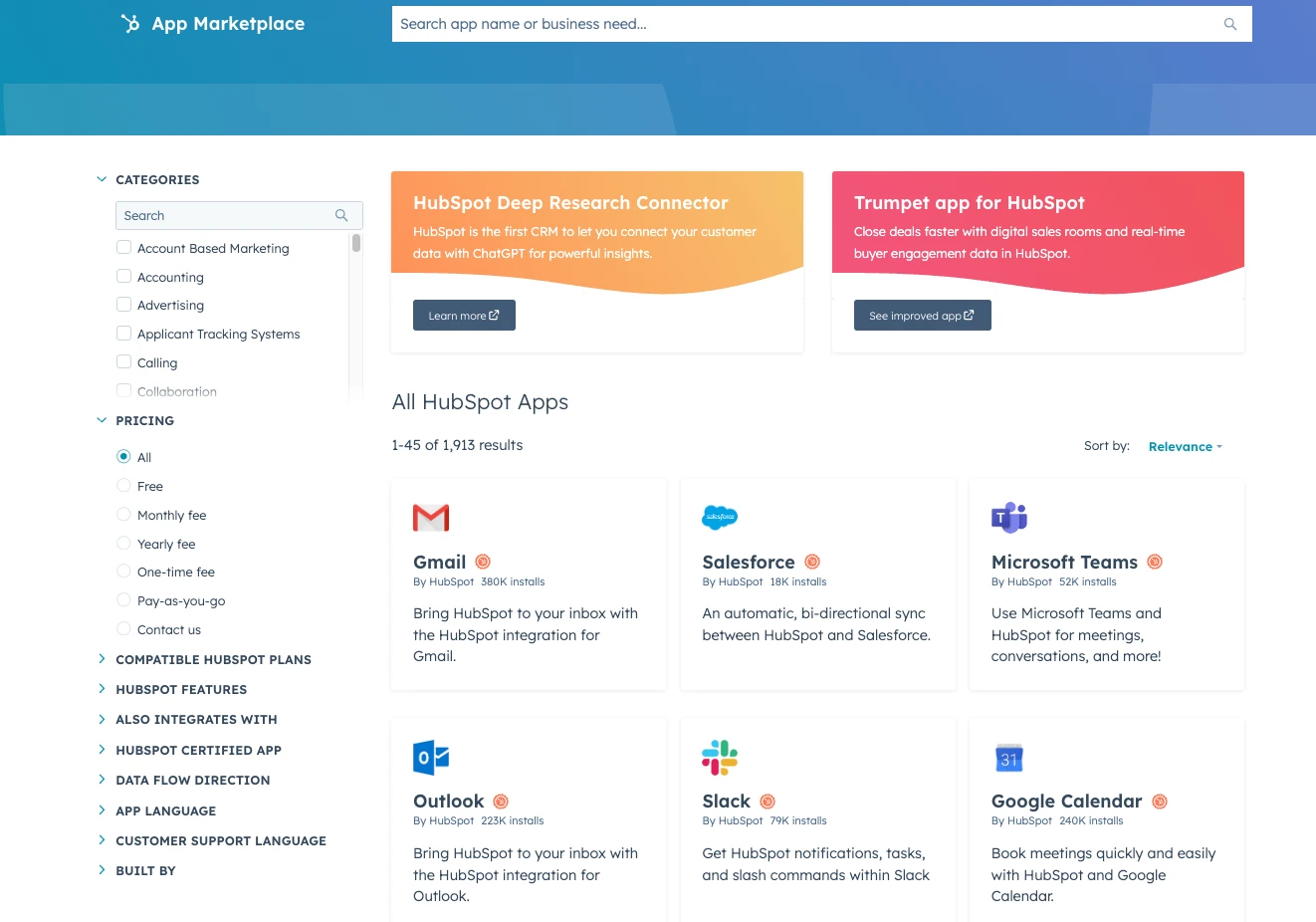Check the Account Based Marketing category

point(123,247)
